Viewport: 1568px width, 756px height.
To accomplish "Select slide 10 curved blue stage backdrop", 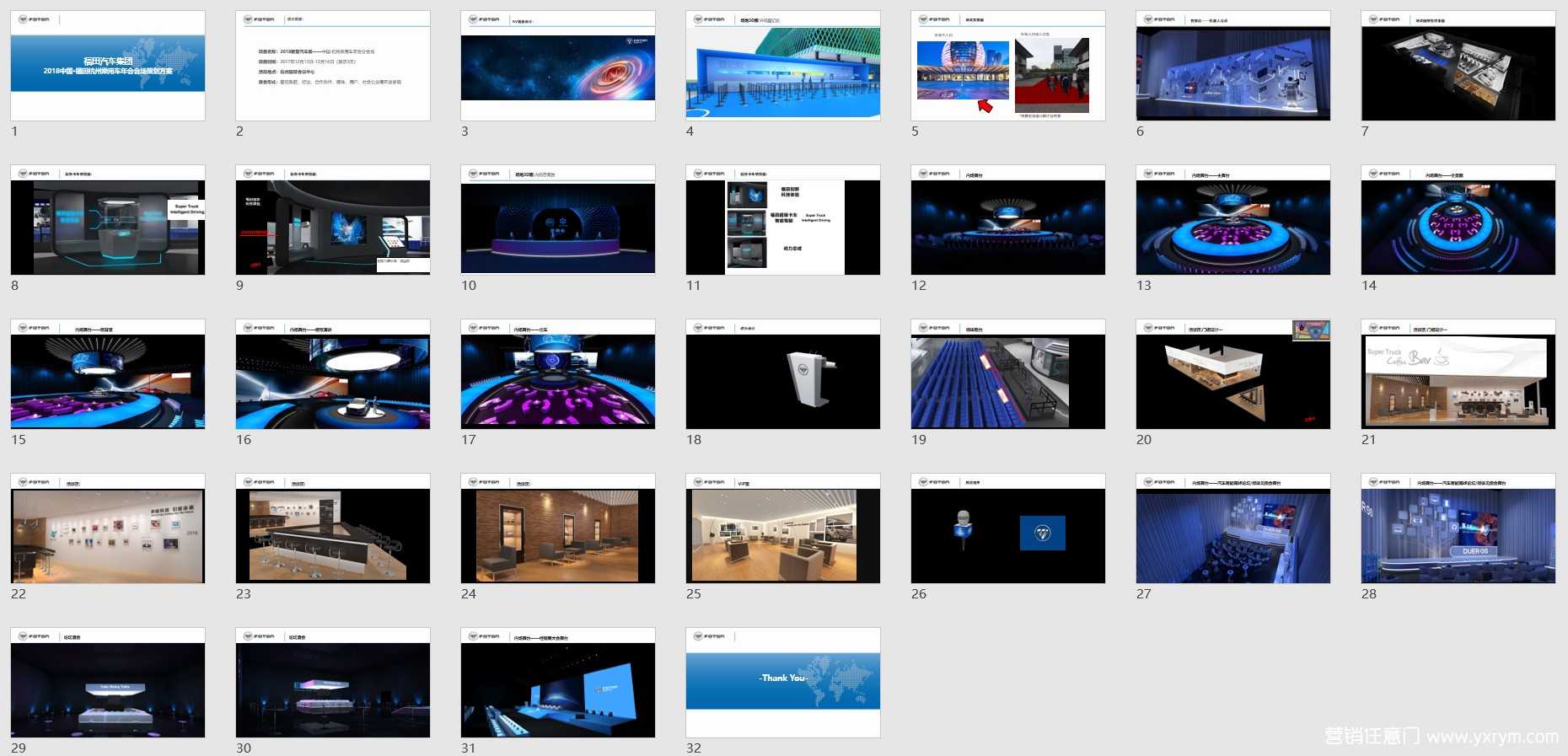I will click(x=558, y=220).
